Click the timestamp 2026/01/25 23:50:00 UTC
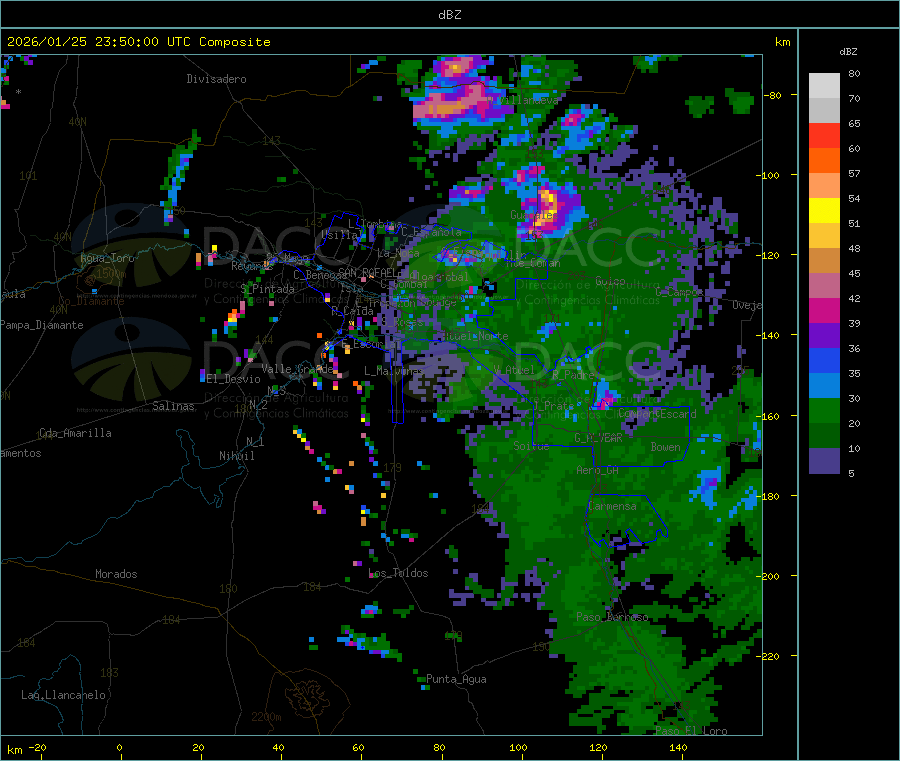 pos(99,42)
